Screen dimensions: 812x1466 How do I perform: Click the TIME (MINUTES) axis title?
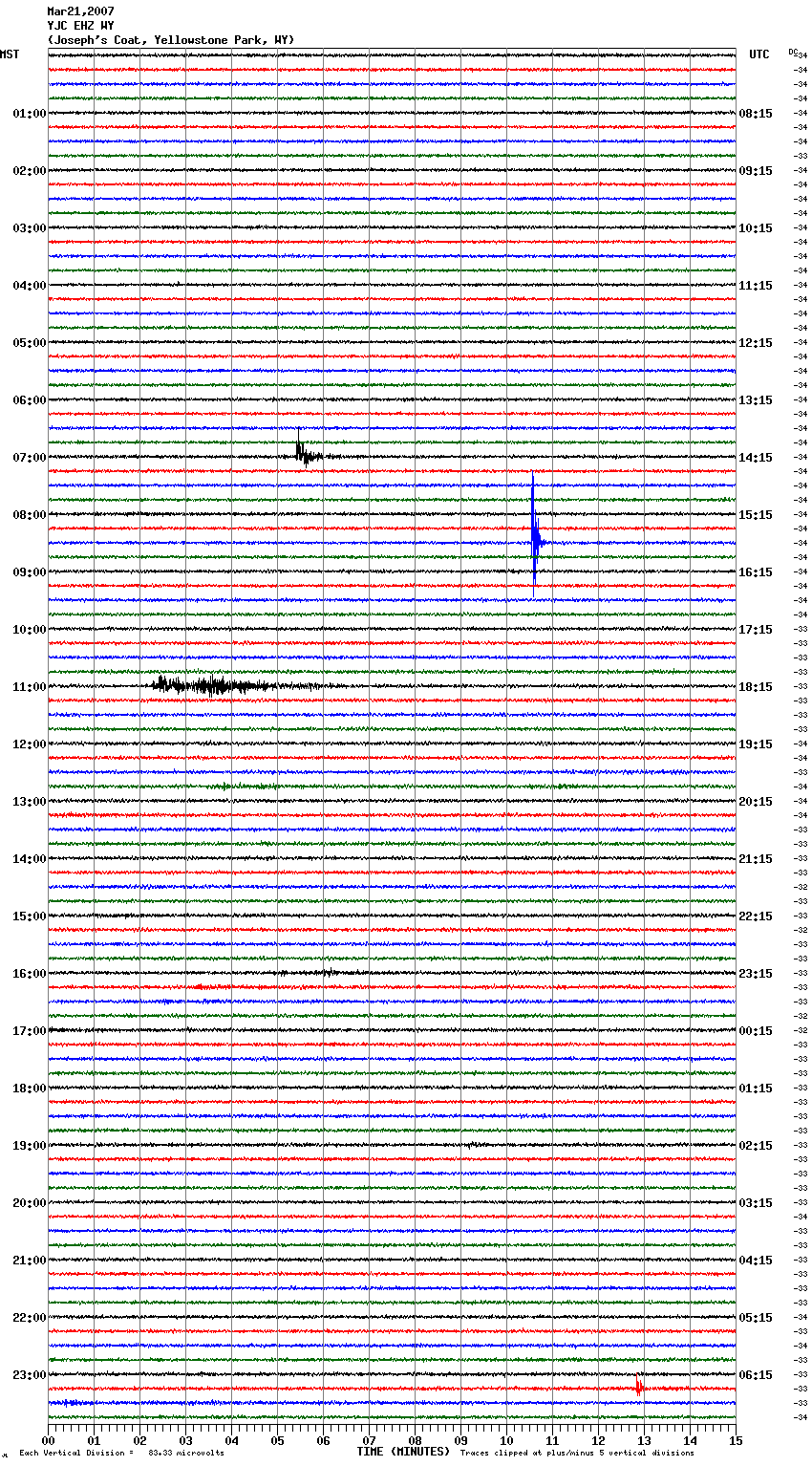(x=403, y=1452)
